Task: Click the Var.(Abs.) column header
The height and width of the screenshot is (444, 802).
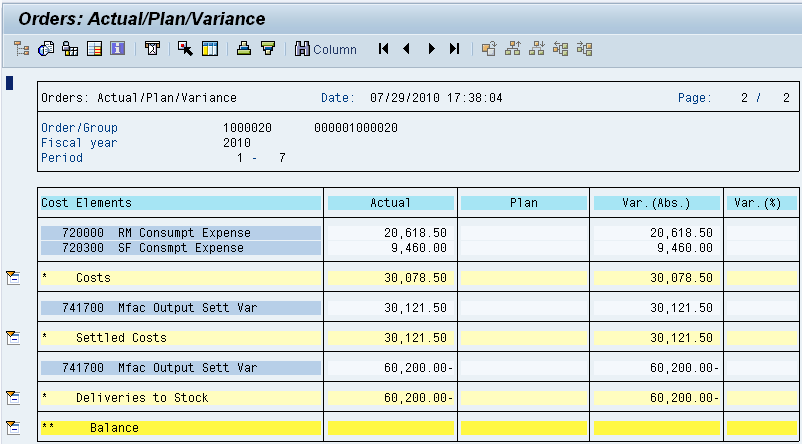Action: click(657, 203)
